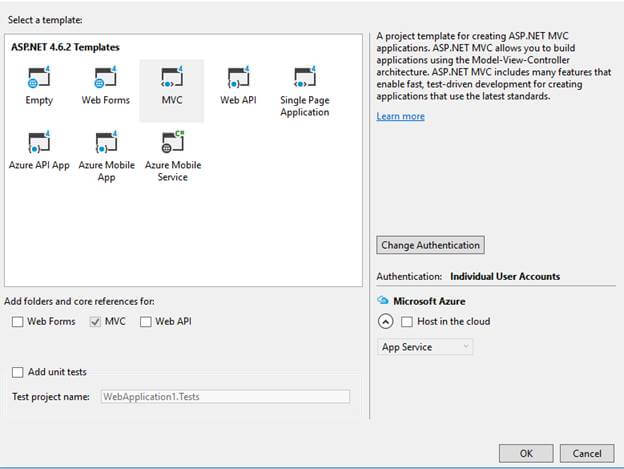Select the Single Page Application template
The width and height of the screenshot is (624, 469).
(x=305, y=80)
